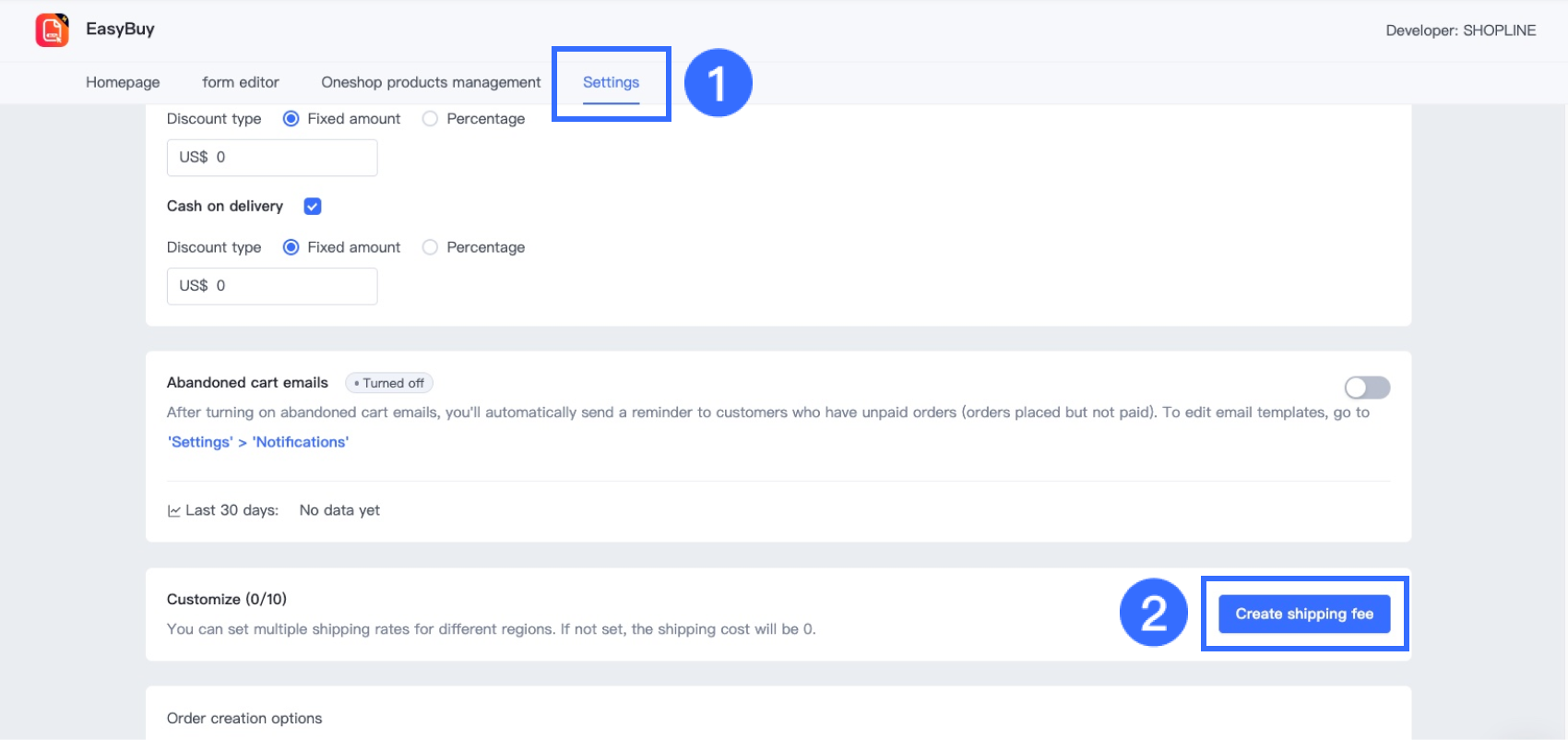Click the chart icon beside Last 30 days
Image resolution: width=1568 pixels, height=740 pixels.
click(x=173, y=511)
